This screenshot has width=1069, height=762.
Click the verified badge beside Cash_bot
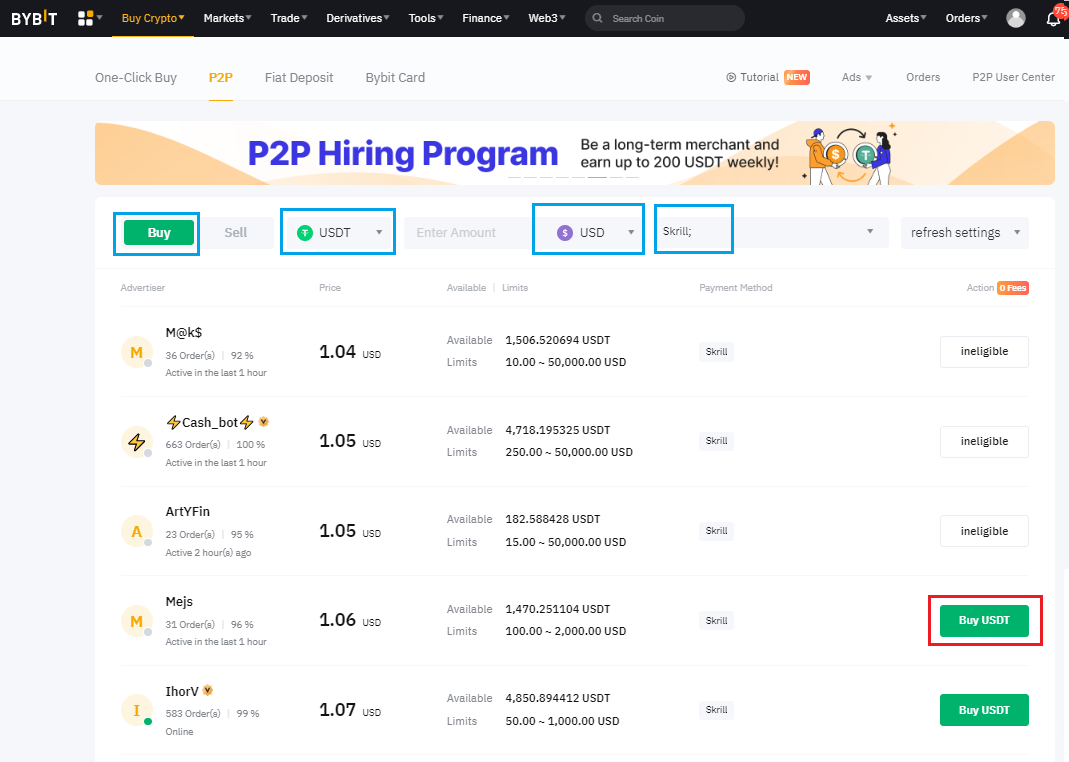tap(264, 422)
